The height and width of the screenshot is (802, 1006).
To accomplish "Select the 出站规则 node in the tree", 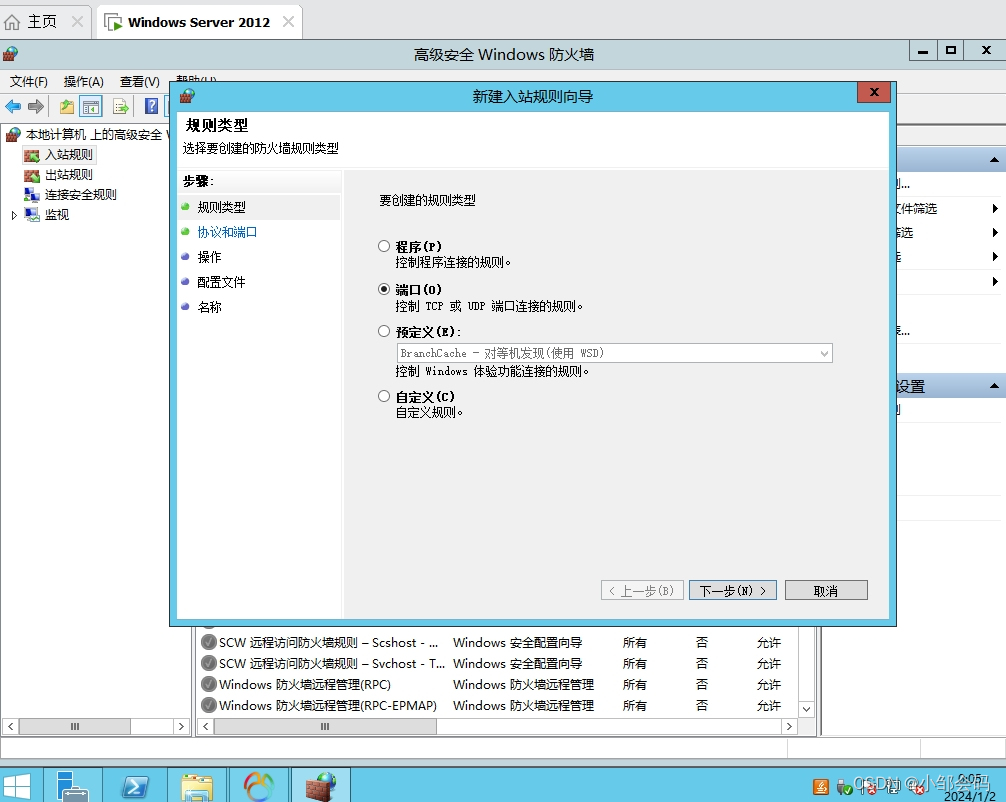I will (x=68, y=175).
